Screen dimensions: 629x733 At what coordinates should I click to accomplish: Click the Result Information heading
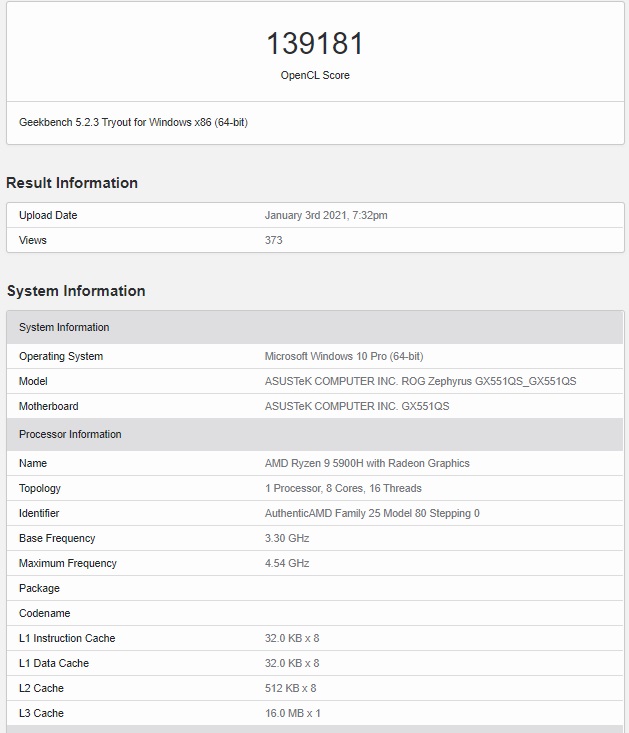pyautogui.click(x=72, y=183)
